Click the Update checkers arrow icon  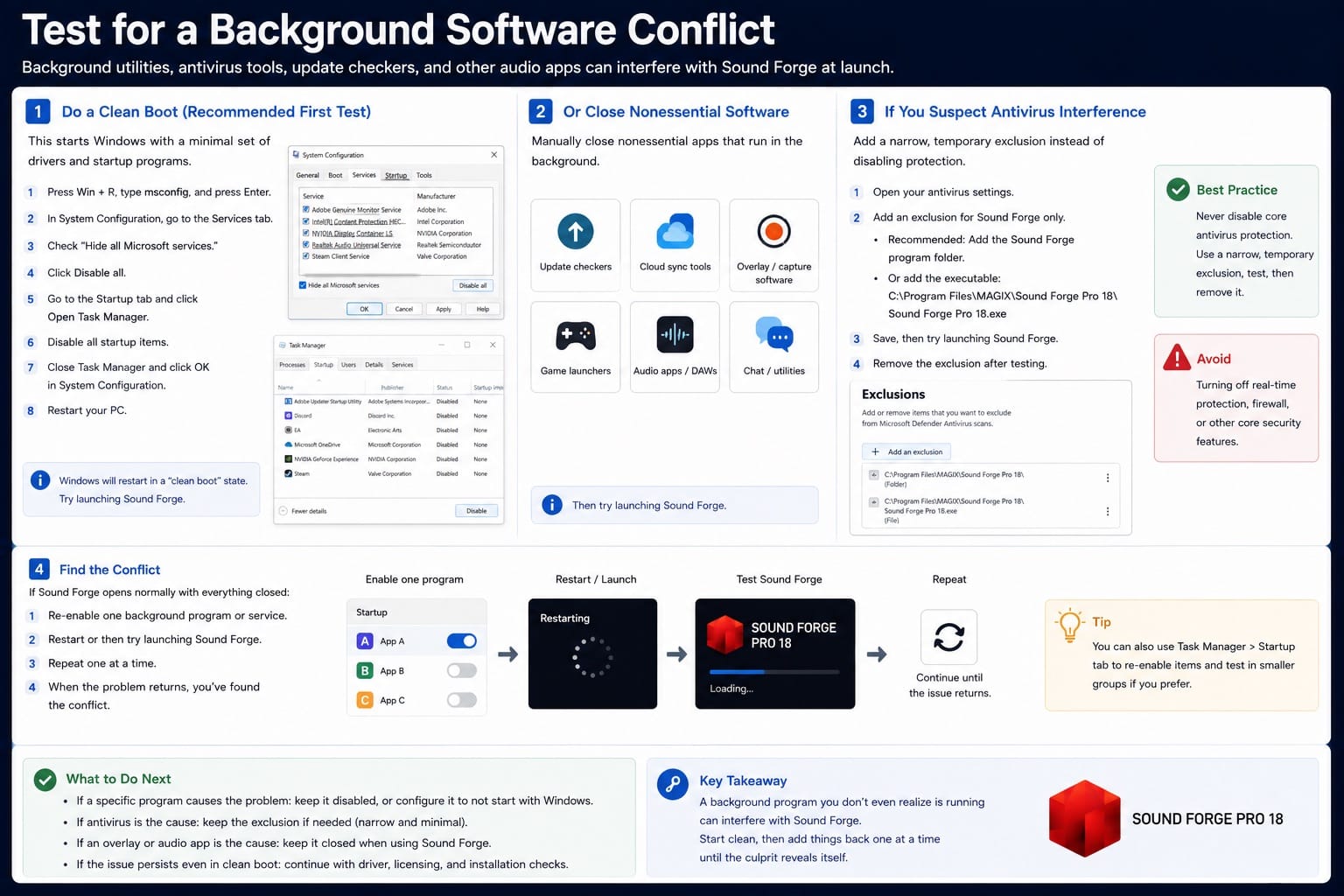pyautogui.click(x=576, y=231)
